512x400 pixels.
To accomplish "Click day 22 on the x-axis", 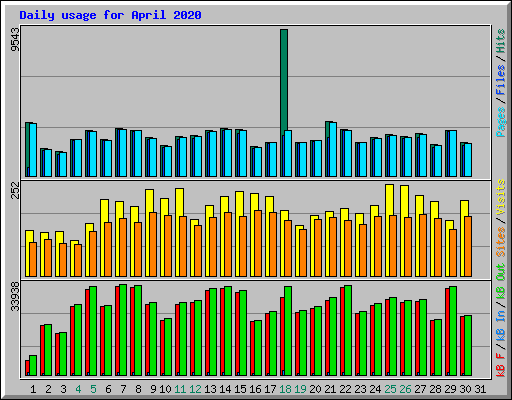I will pos(345,389).
